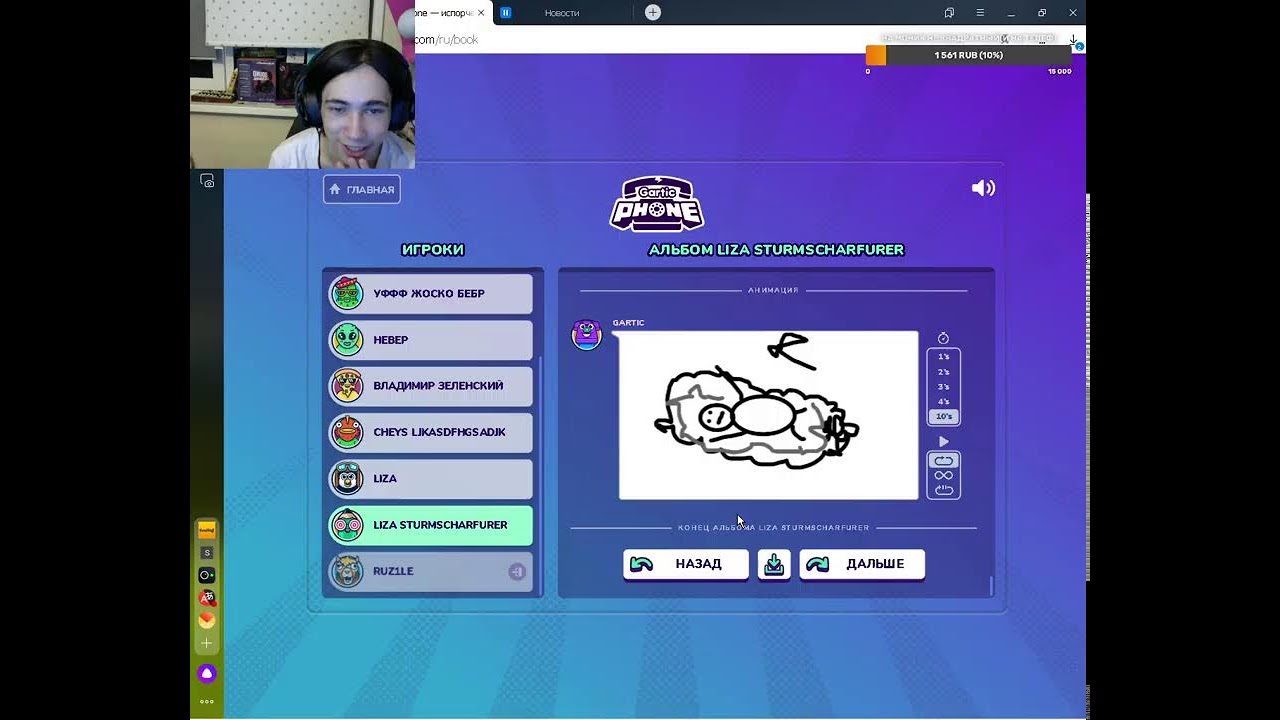The height and width of the screenshot is (720, 1280).
Task: Select player УФФФ ЖОСКО БЕБР
Action: point(430,294)
